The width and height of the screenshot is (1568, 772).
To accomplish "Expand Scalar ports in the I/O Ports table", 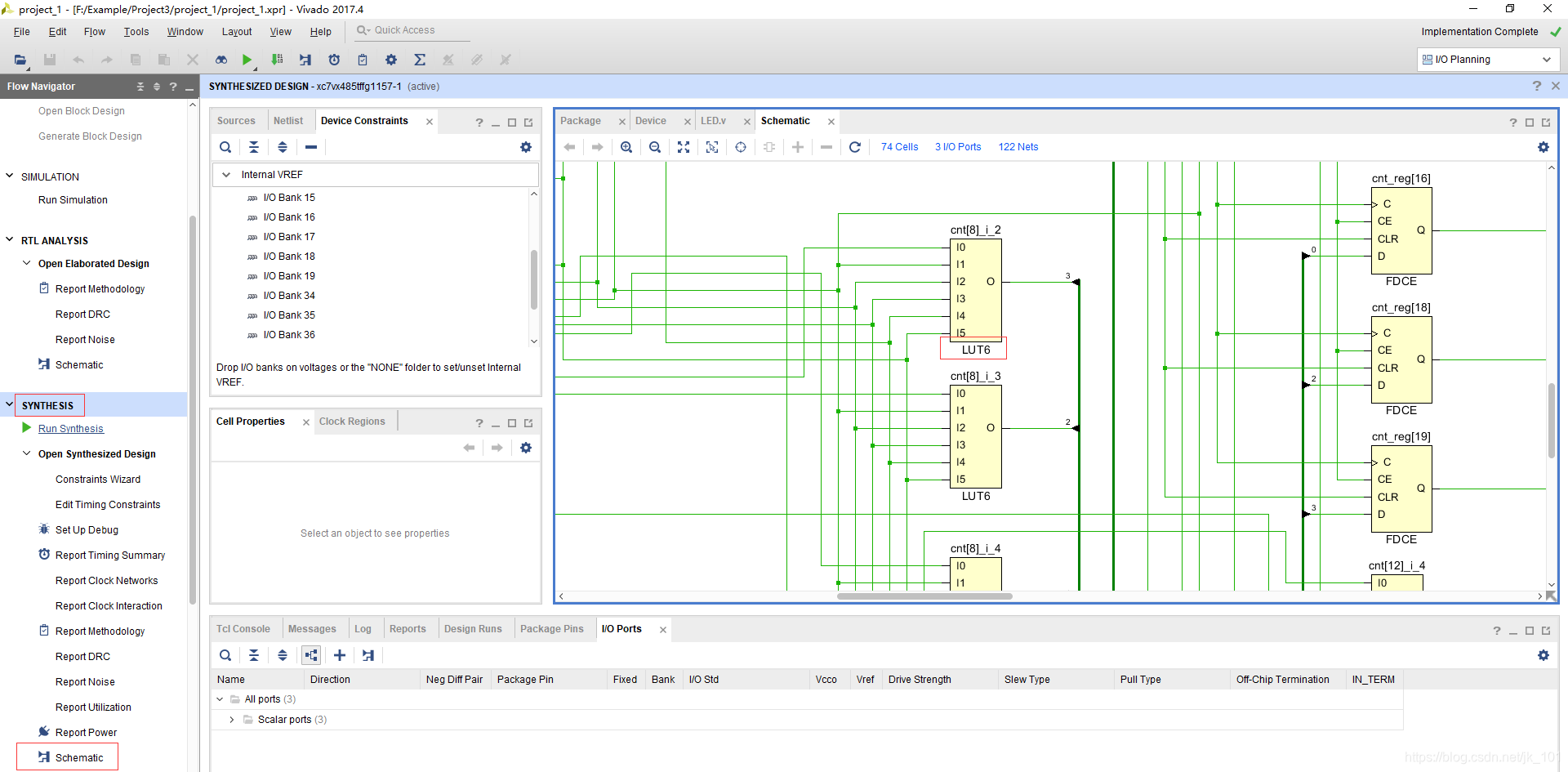I will [x=231, y=720].
